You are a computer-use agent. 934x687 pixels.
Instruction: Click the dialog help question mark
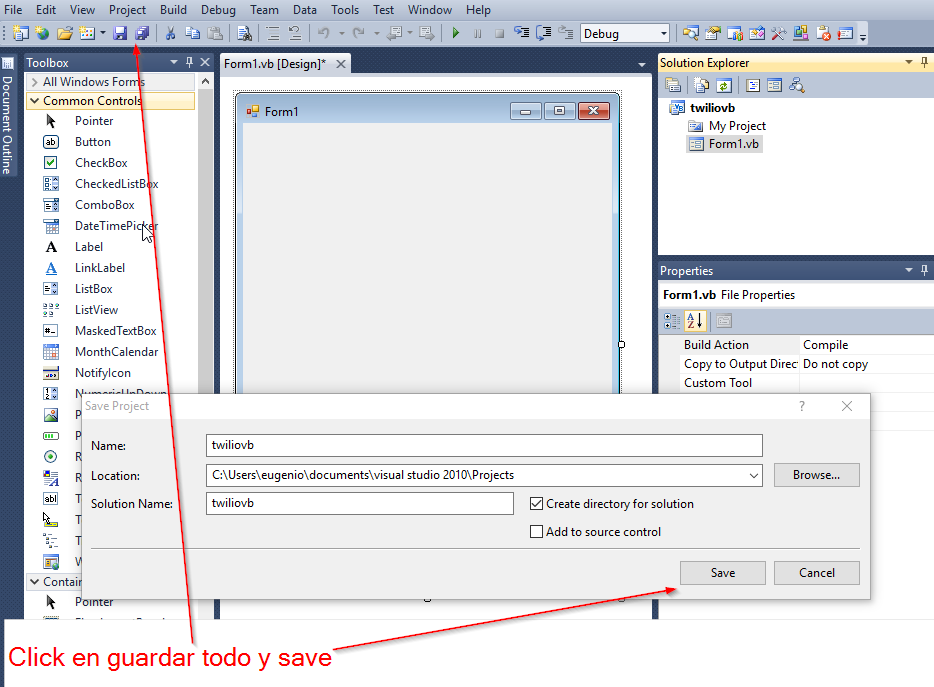(x=802, y=406)
